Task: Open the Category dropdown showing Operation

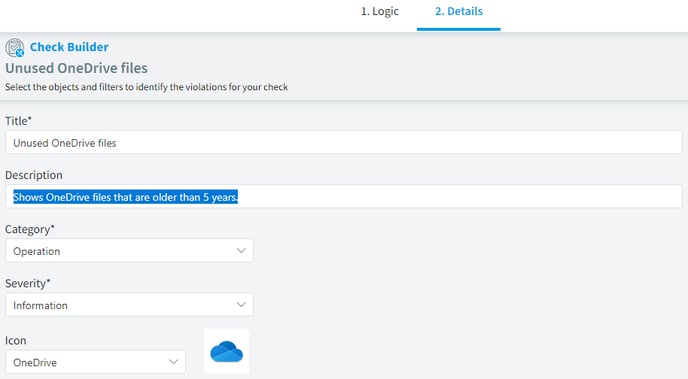Action: [x=129, y=250]
